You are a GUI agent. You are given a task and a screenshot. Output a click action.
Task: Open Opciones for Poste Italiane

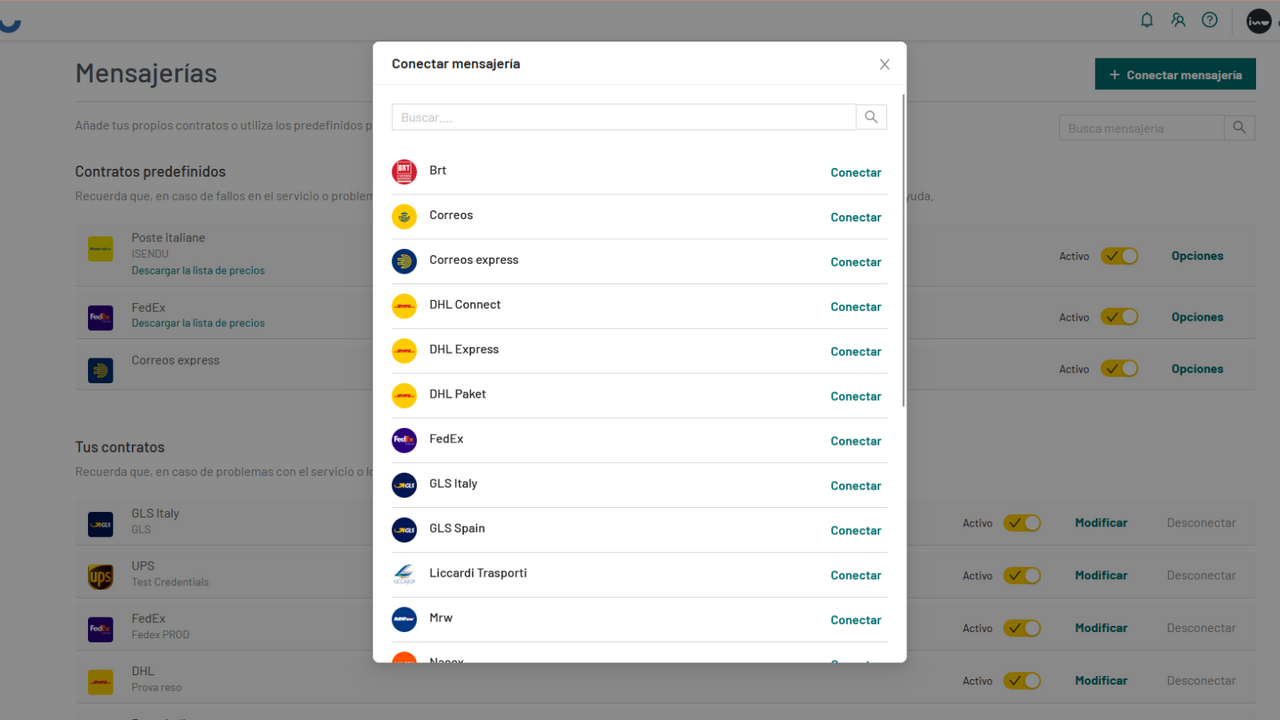[1197, 256]
